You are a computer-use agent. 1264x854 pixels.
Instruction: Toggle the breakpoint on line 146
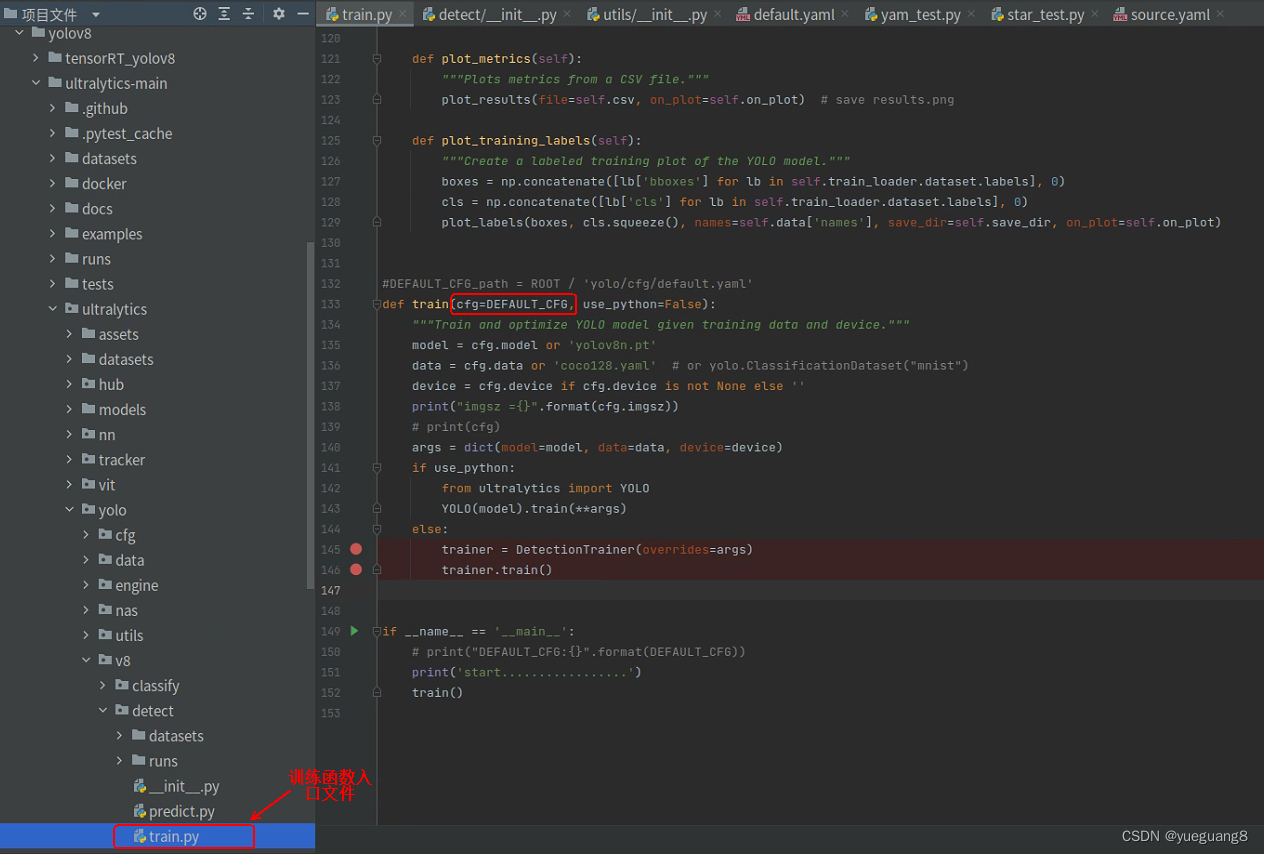click(356, 570)
